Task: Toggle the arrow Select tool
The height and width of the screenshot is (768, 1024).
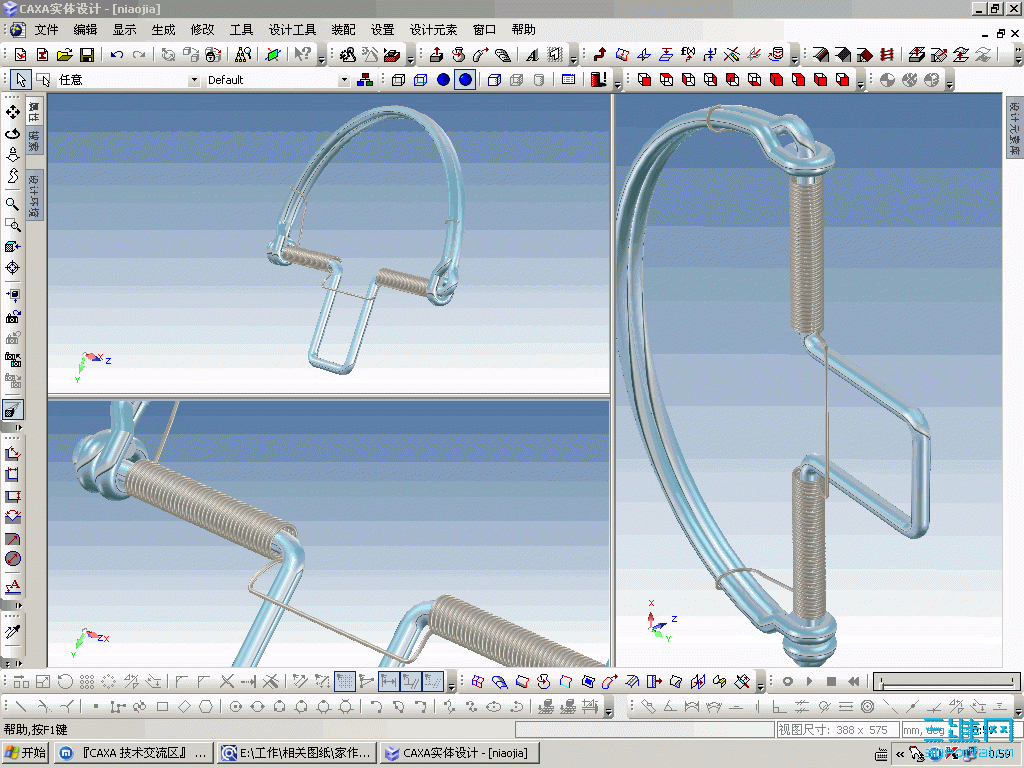Action: coord(21,80)
